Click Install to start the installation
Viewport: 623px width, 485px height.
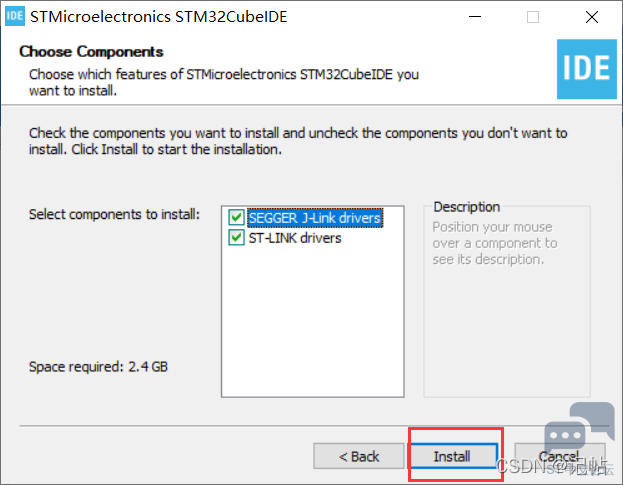point(453,456)
